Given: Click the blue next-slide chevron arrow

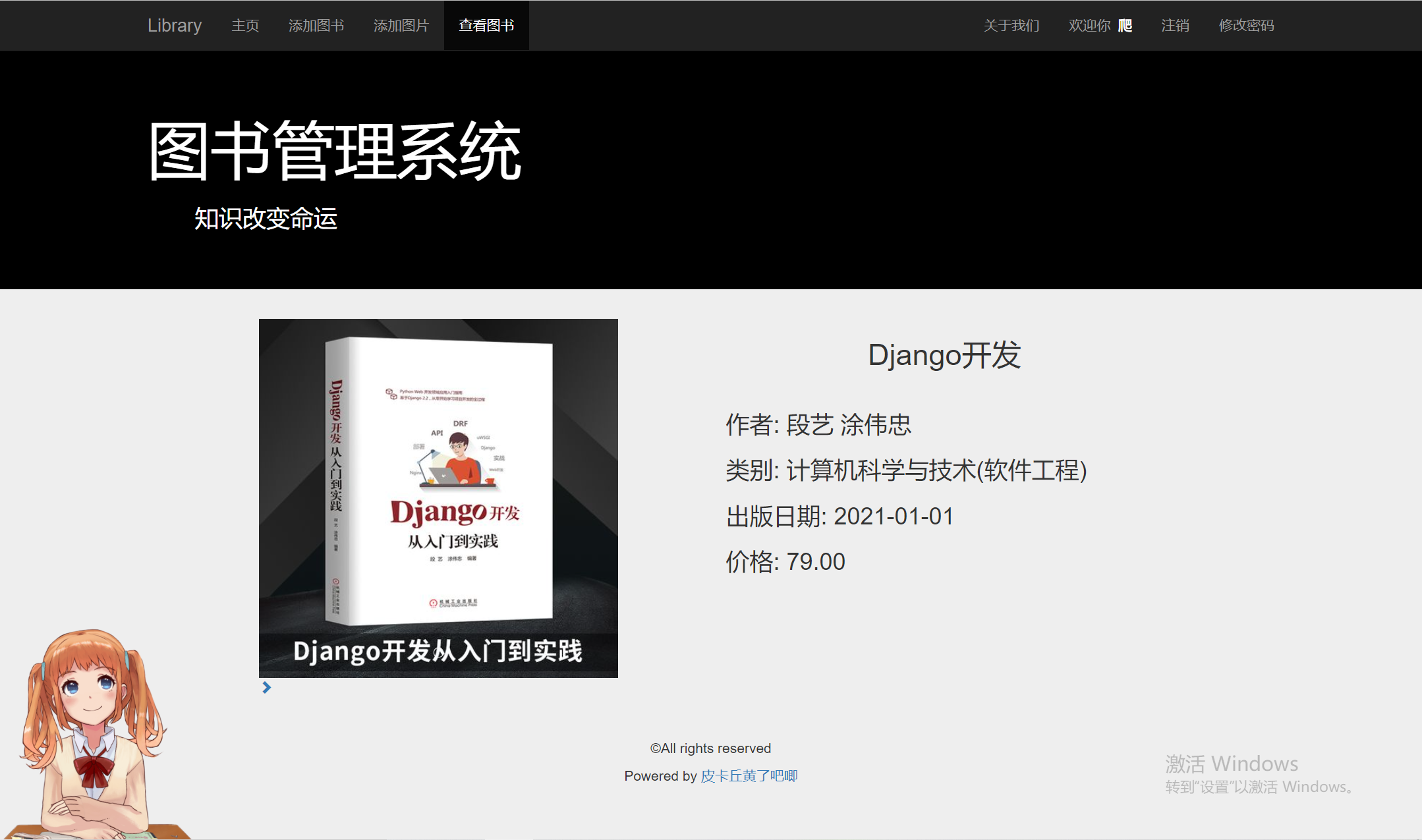Looking at the screenshot, I should [x=266, y=687].
